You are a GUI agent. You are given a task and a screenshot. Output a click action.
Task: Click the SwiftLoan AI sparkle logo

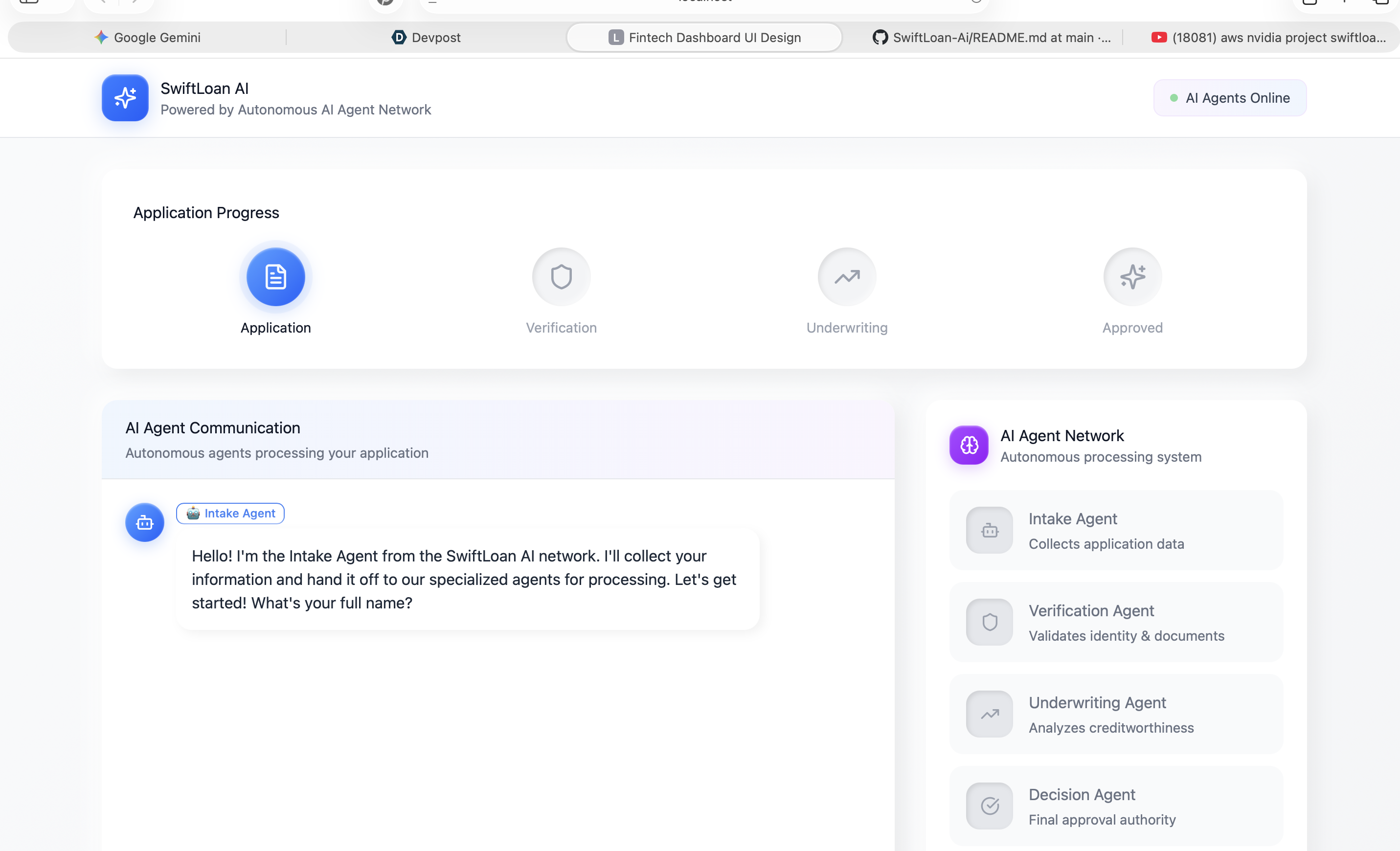125,98
